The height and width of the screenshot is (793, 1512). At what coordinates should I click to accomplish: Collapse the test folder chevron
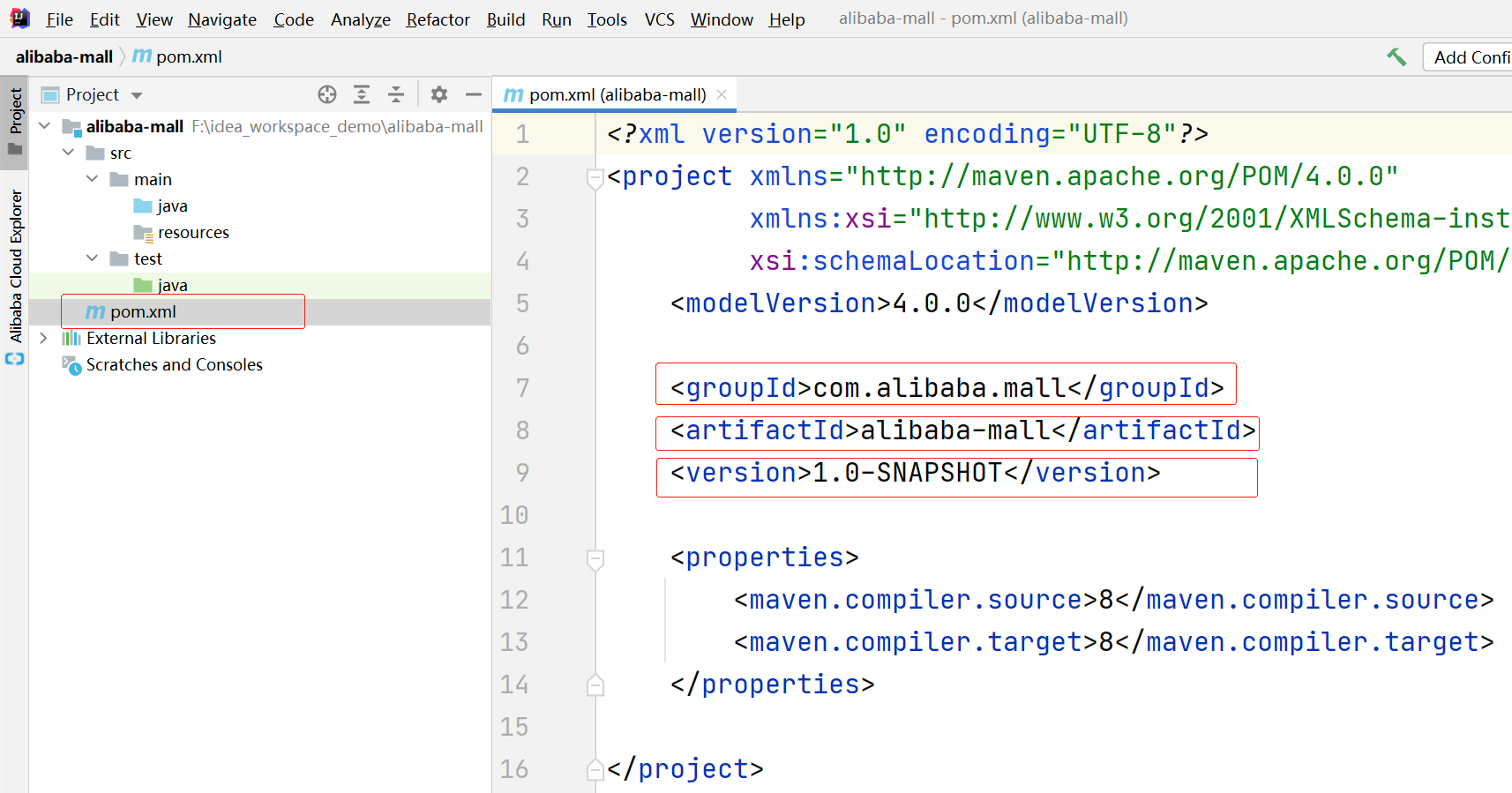[x=93, y=258]
